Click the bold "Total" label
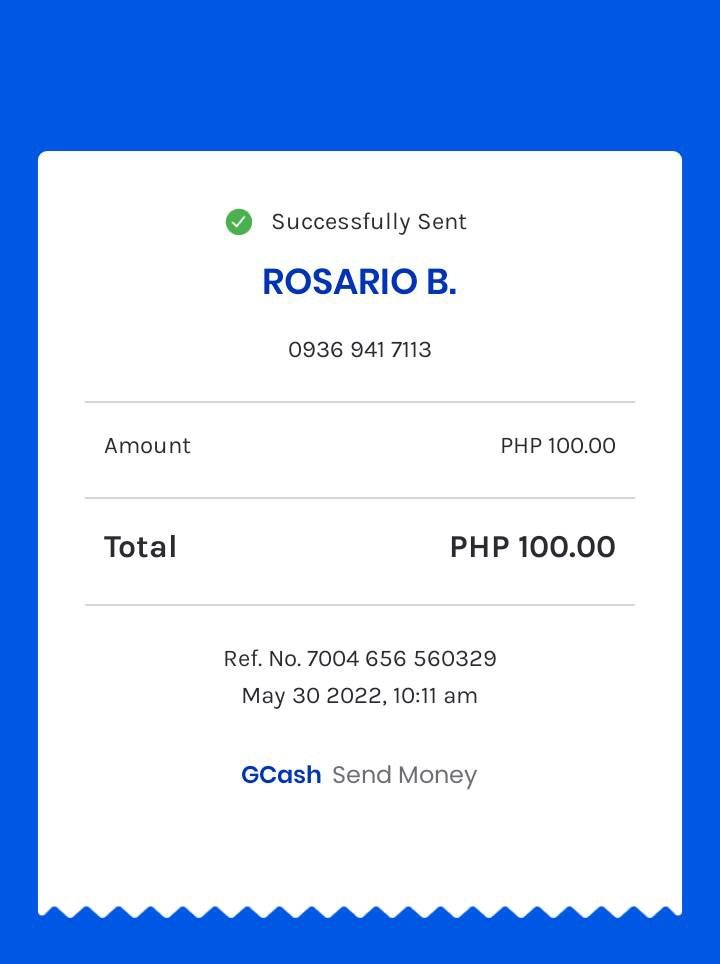 [140, 547]
